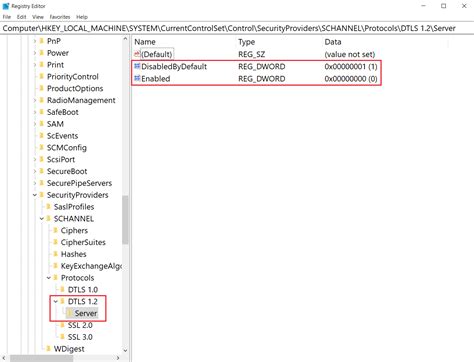Expand the PnP key
Screen dimensions: 474x362
pyautogui.click(x=35, y=41)
